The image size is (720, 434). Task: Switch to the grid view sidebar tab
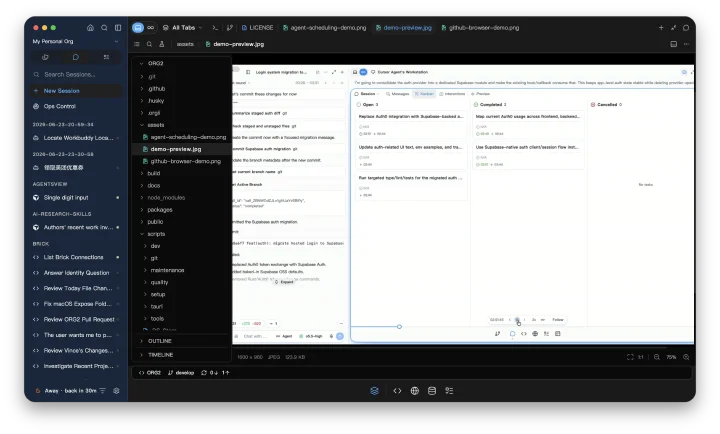[x=107, y=57]
